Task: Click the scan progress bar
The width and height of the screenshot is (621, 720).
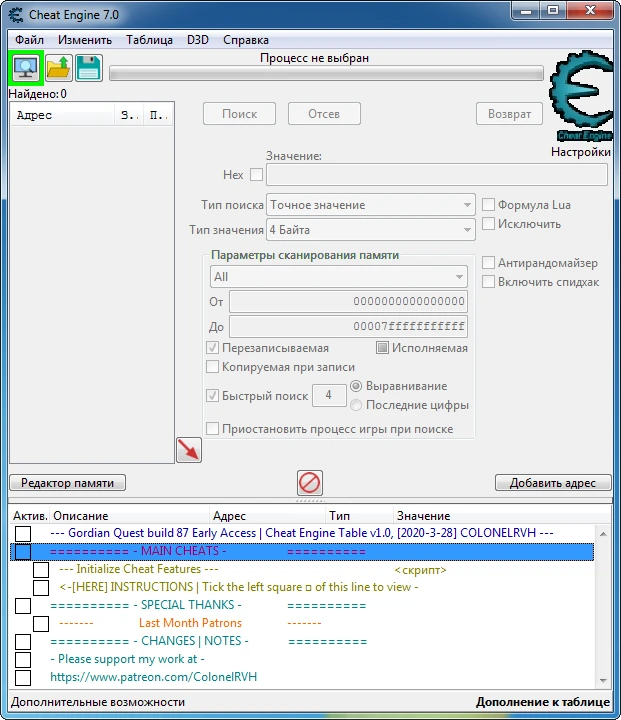Action: pyautogui.click(x=326, y=73)
